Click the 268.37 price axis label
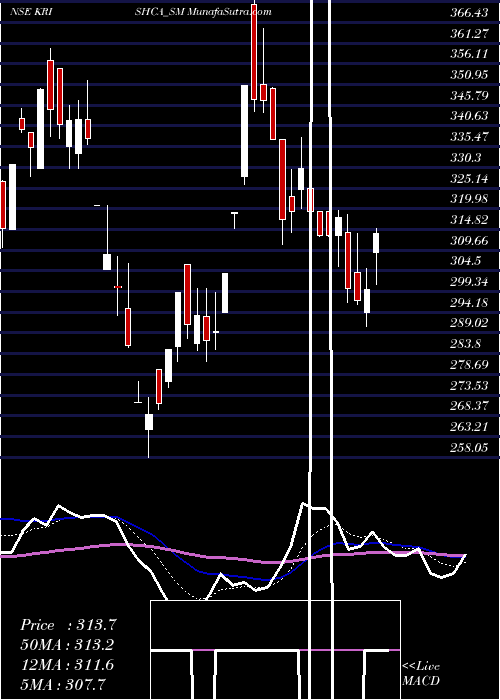The image size is (500, 700). pos(469,406)
